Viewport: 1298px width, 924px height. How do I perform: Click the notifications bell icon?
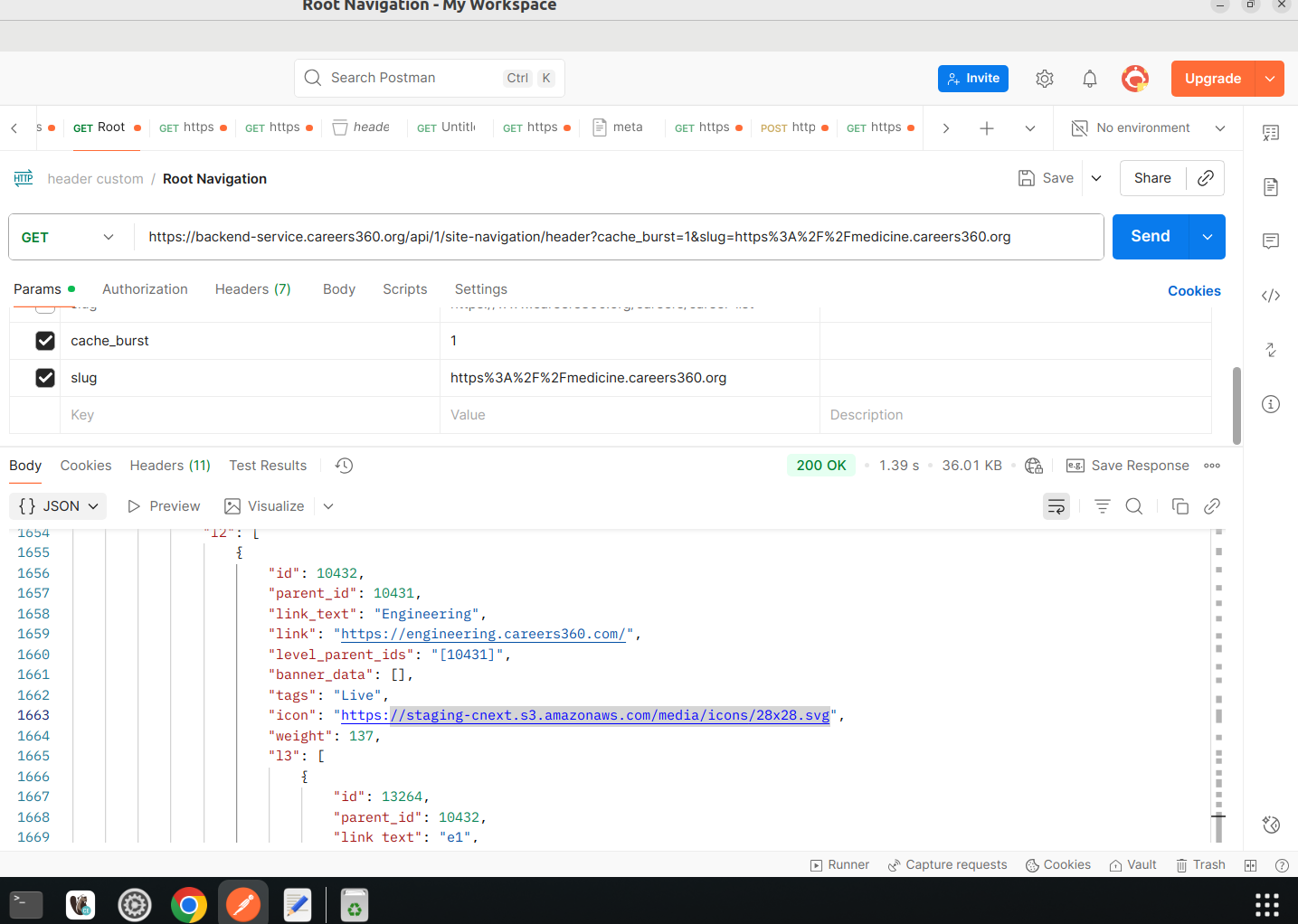1089,79
